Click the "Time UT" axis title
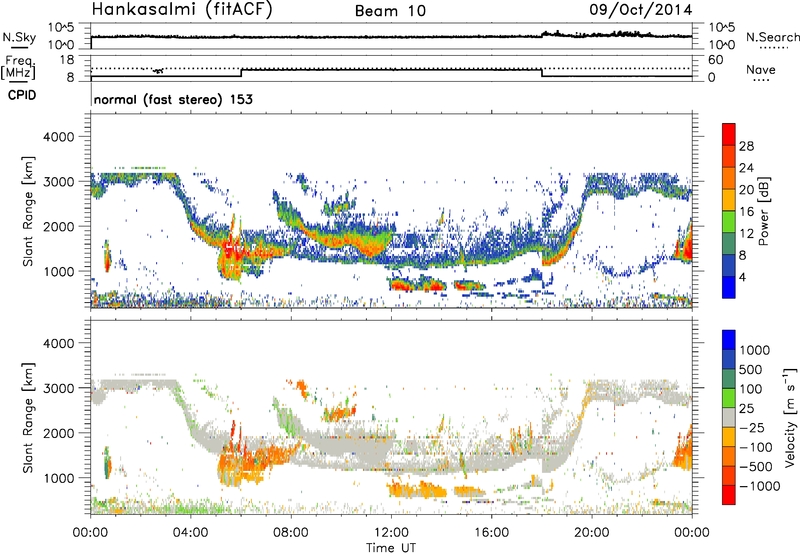Viewport: 800px width, 554px height. pos(391,548)
